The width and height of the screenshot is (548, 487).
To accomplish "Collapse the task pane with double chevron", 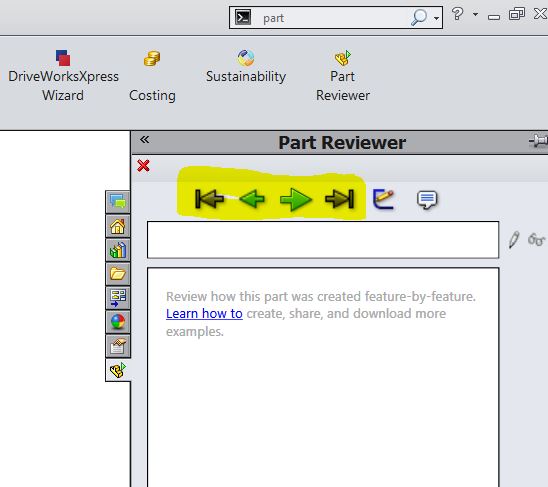I will click(x=144, y=139).
